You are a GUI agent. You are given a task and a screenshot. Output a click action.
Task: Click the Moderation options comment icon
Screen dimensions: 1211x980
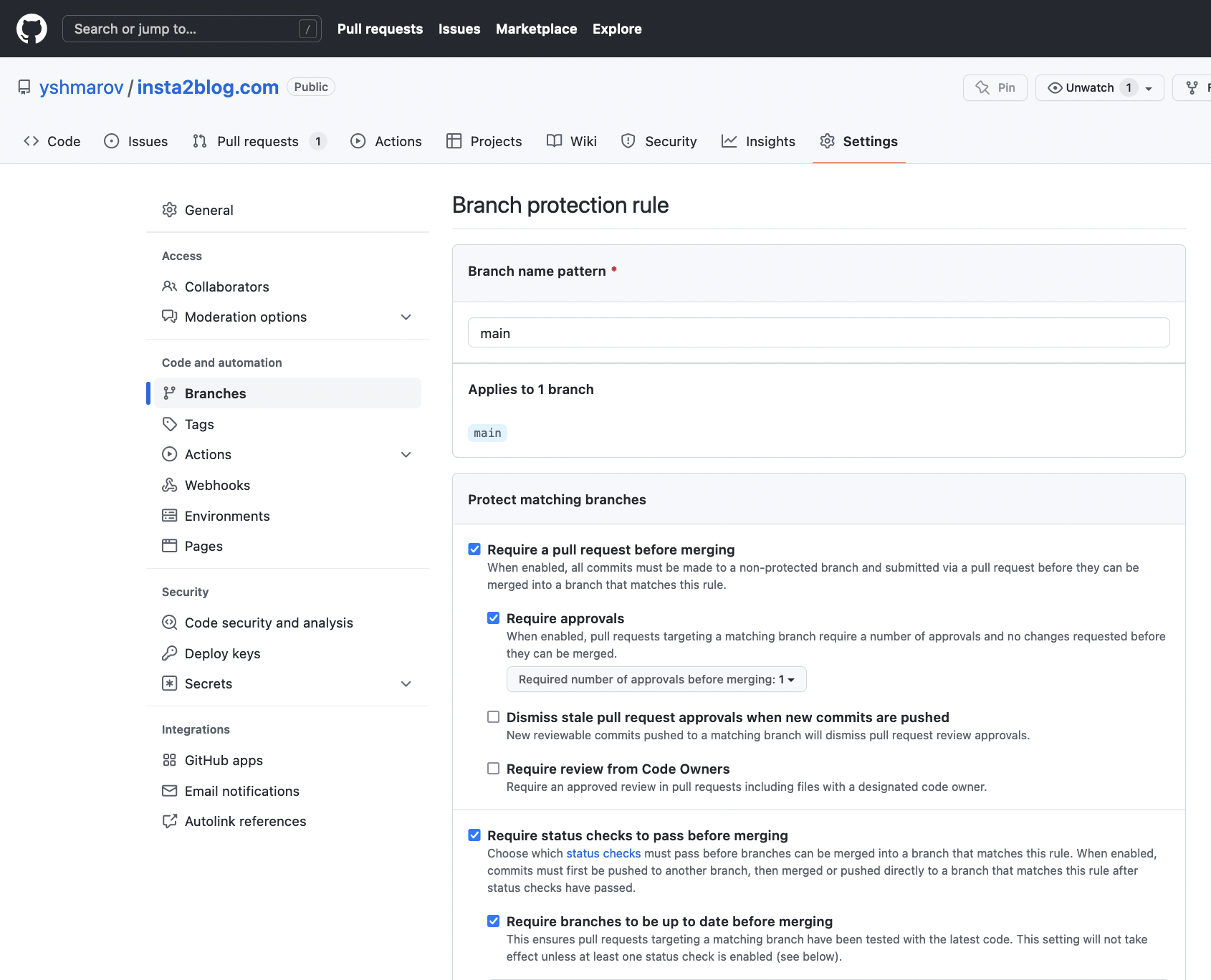coord(170,317)
